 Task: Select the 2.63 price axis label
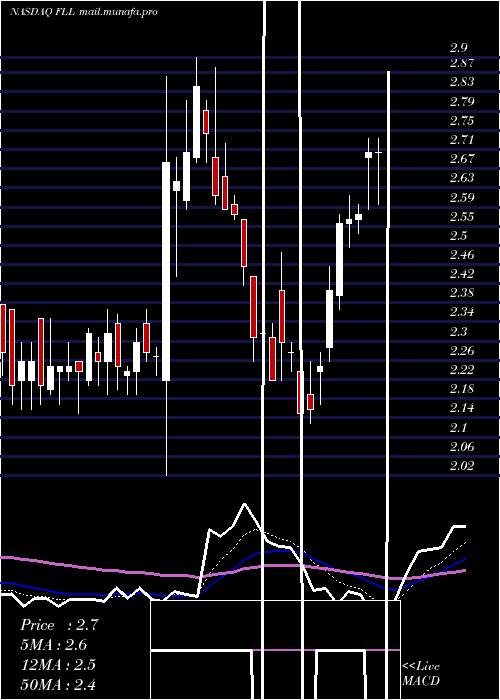click(x=462, y=178)
